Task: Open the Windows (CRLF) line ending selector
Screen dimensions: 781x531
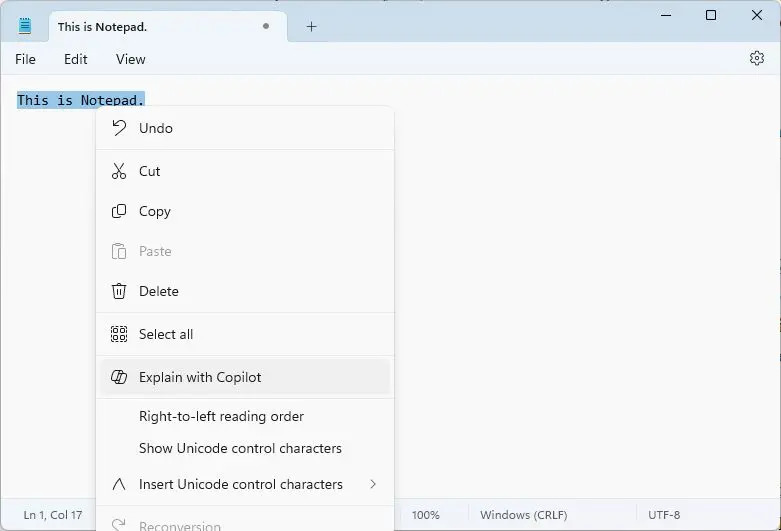Action: [x=523, y=515]
